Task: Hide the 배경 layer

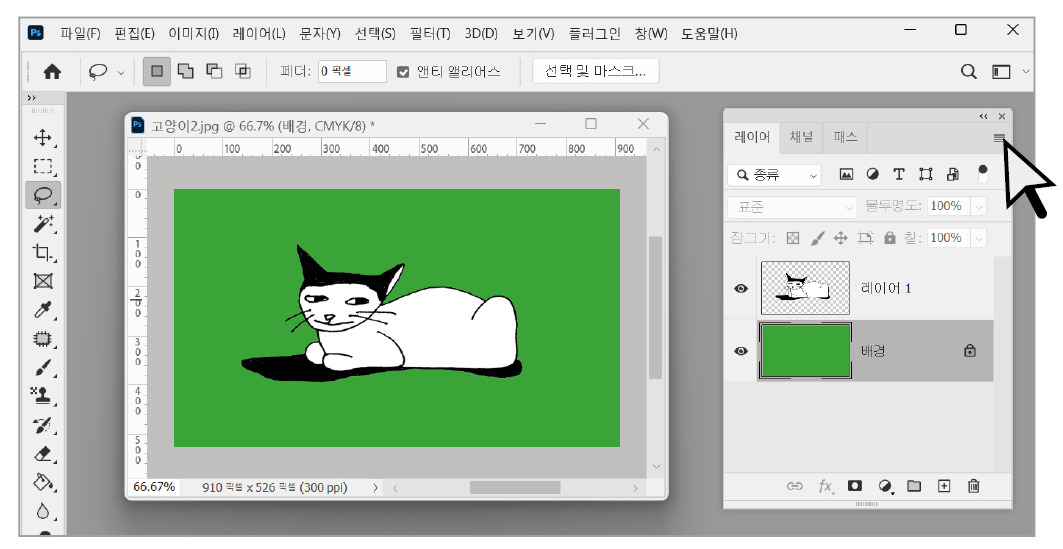Action: 741,351
